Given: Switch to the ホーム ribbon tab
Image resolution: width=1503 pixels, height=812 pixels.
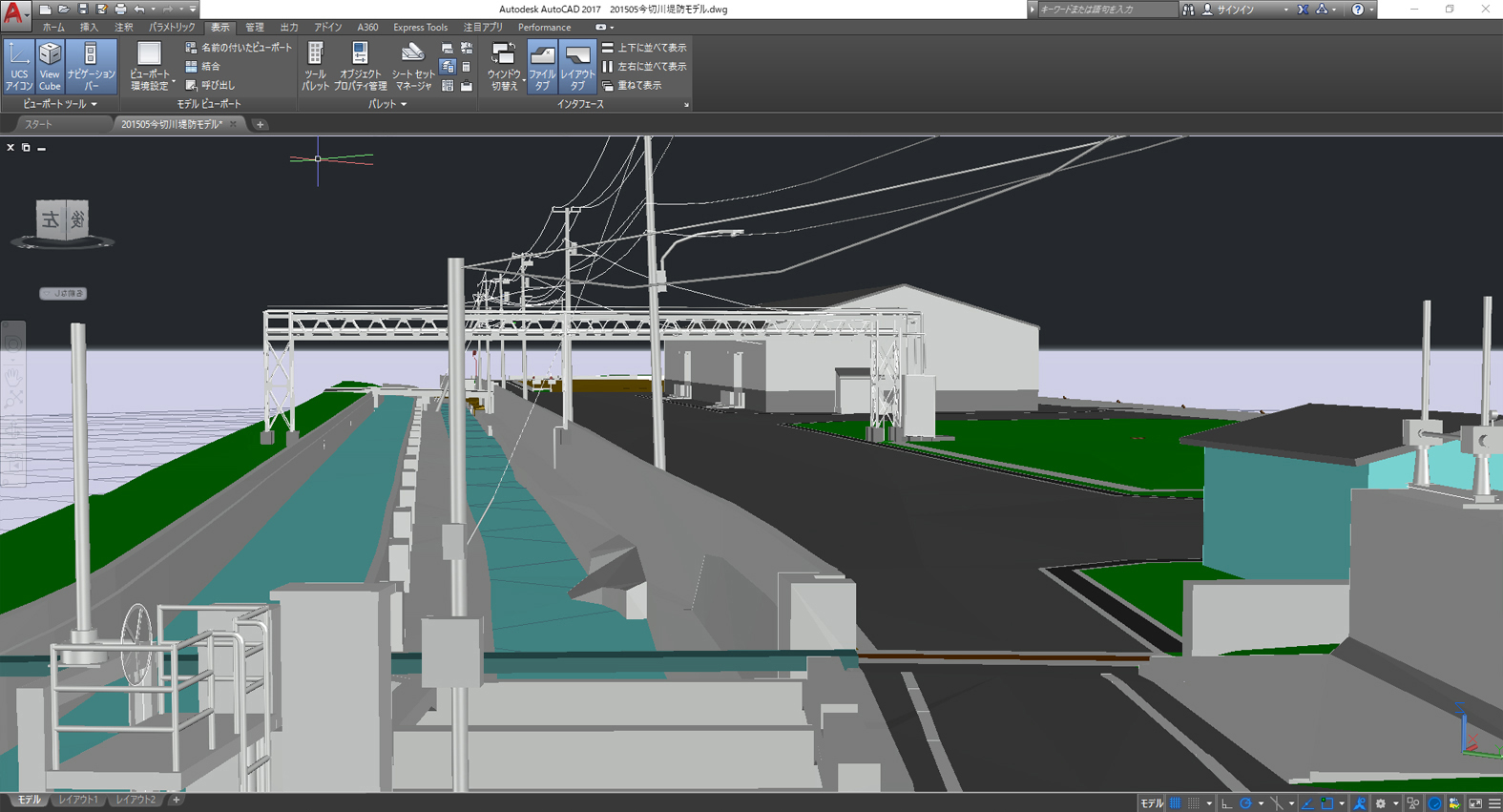Looking at the screenshot, I should tap(53, 28).
